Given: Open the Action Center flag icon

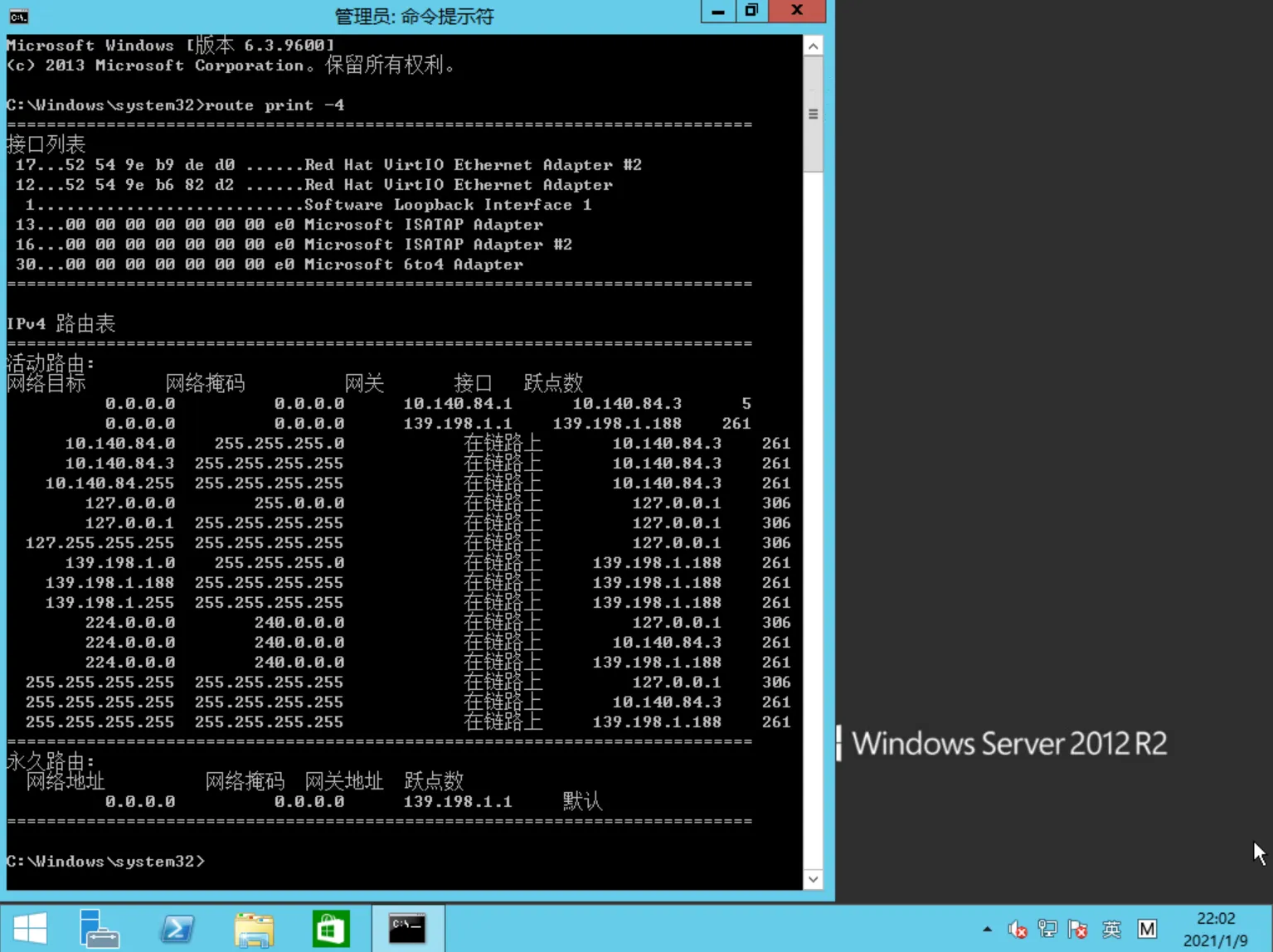Looking at the screenshot, I should [x=1078, y=930].
